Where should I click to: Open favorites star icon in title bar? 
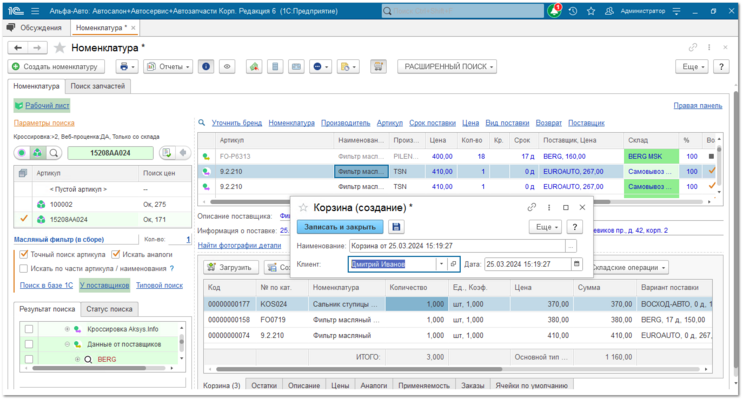590,11
